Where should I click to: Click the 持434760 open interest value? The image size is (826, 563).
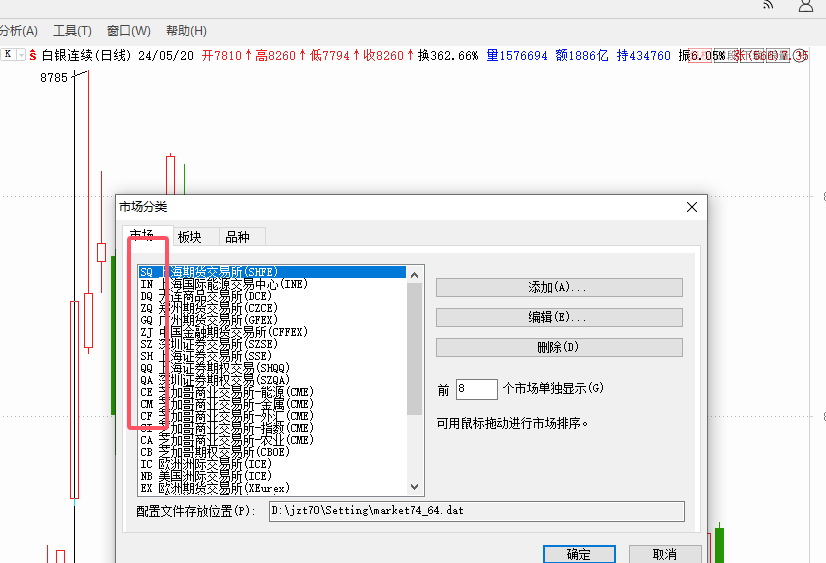[644, 55]
